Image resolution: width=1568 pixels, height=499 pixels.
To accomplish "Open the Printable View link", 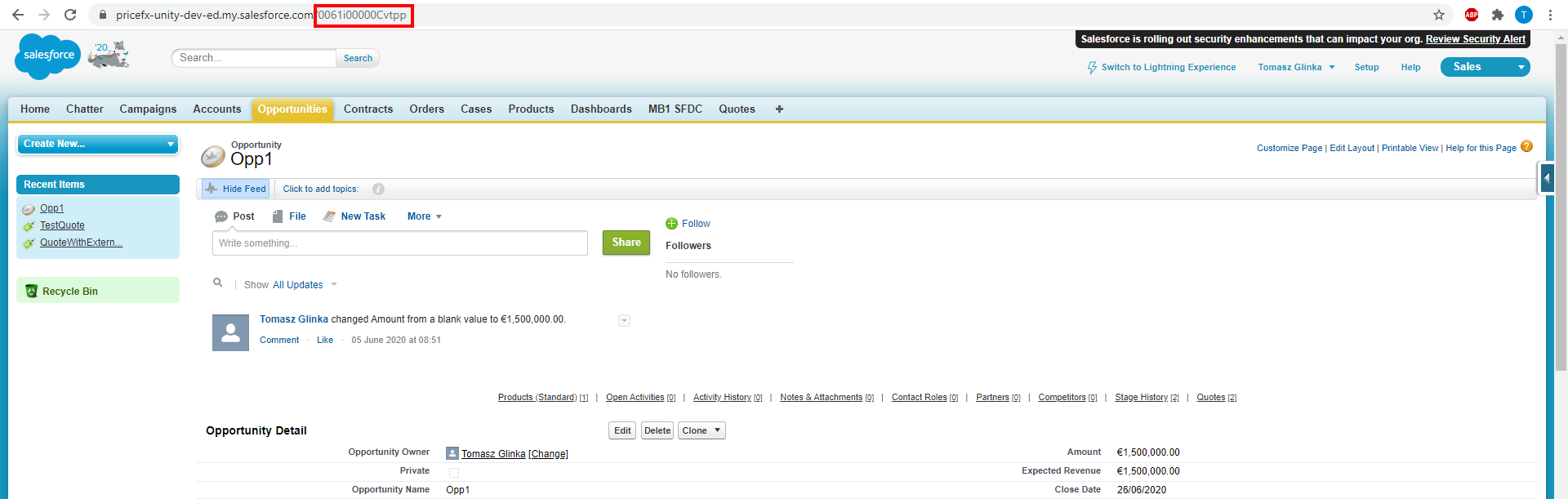I will click(x=1410, y=148).
